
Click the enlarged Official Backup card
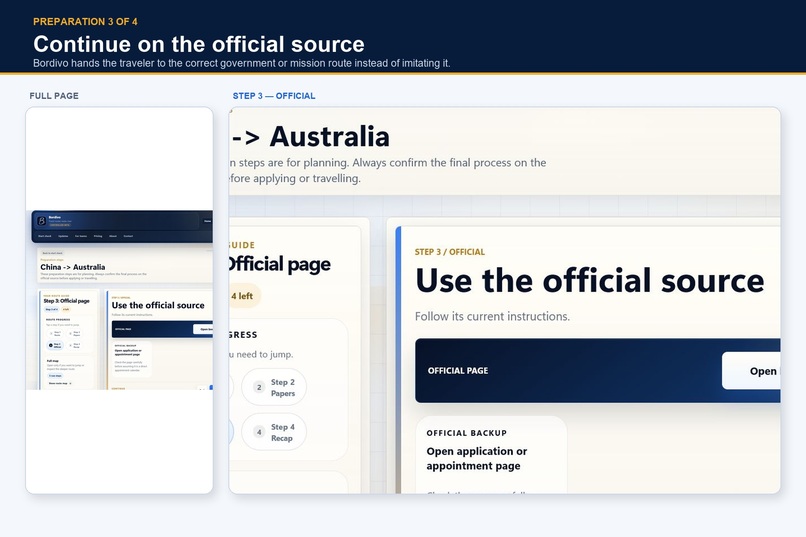491,455
